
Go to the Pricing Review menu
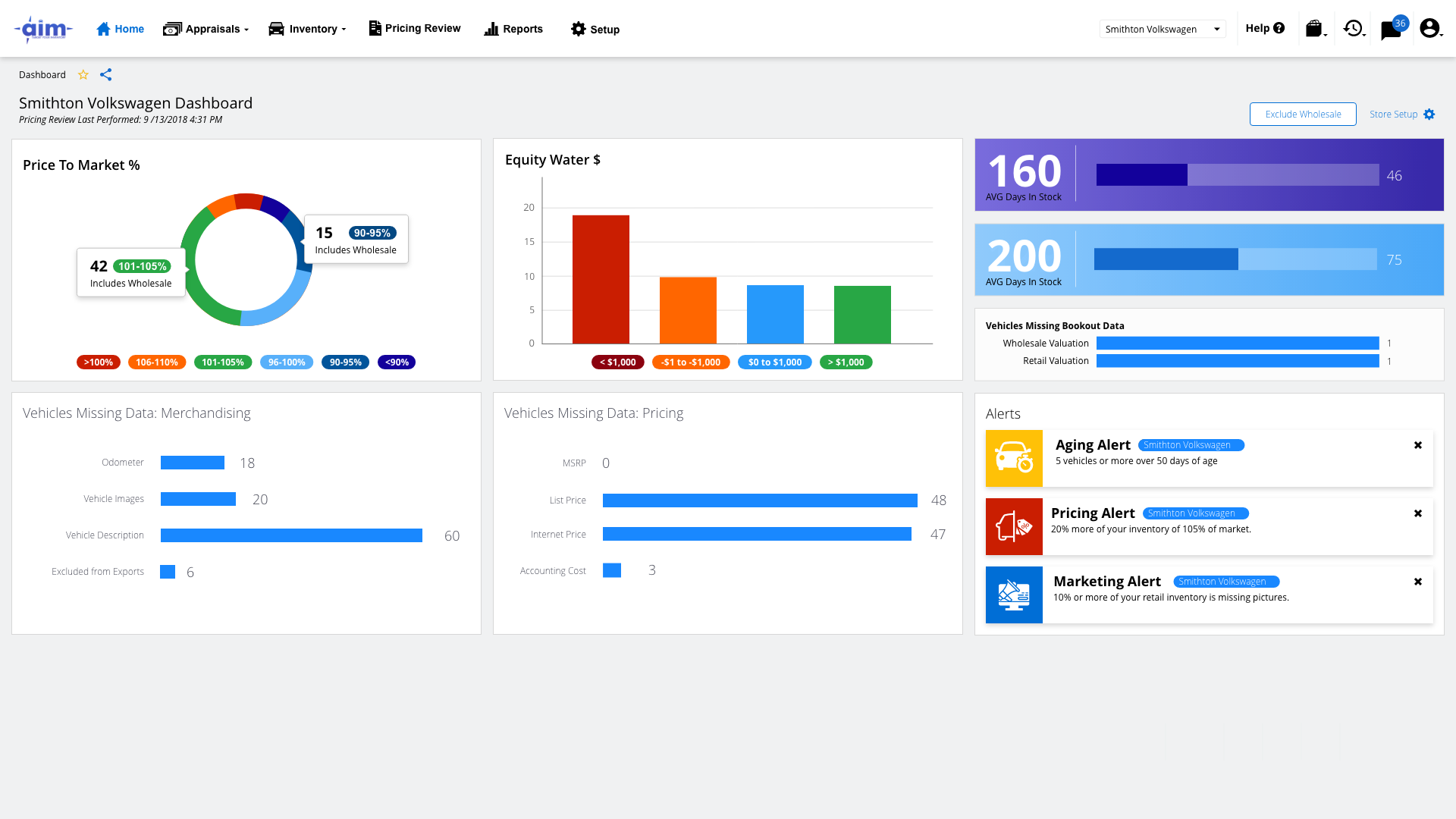tap(415, 29)
